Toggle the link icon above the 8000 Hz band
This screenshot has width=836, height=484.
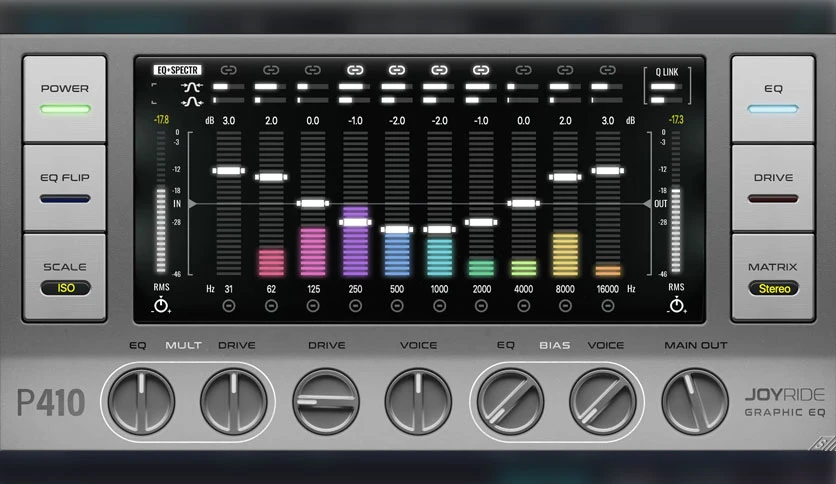pyautogui.click(x=565, y=70)
